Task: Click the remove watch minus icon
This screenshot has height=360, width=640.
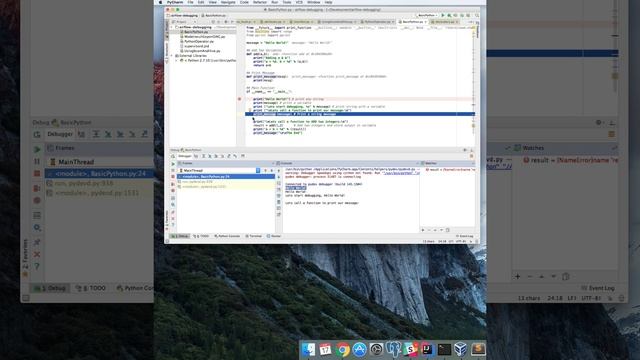Action: (x=429, y=230)
